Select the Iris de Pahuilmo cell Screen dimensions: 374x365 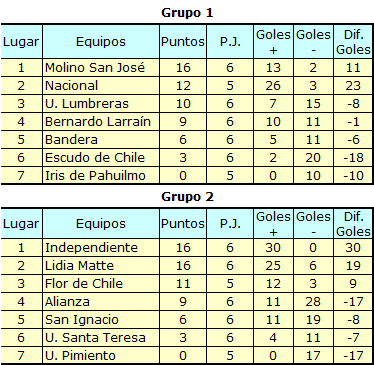click(101, 176)
